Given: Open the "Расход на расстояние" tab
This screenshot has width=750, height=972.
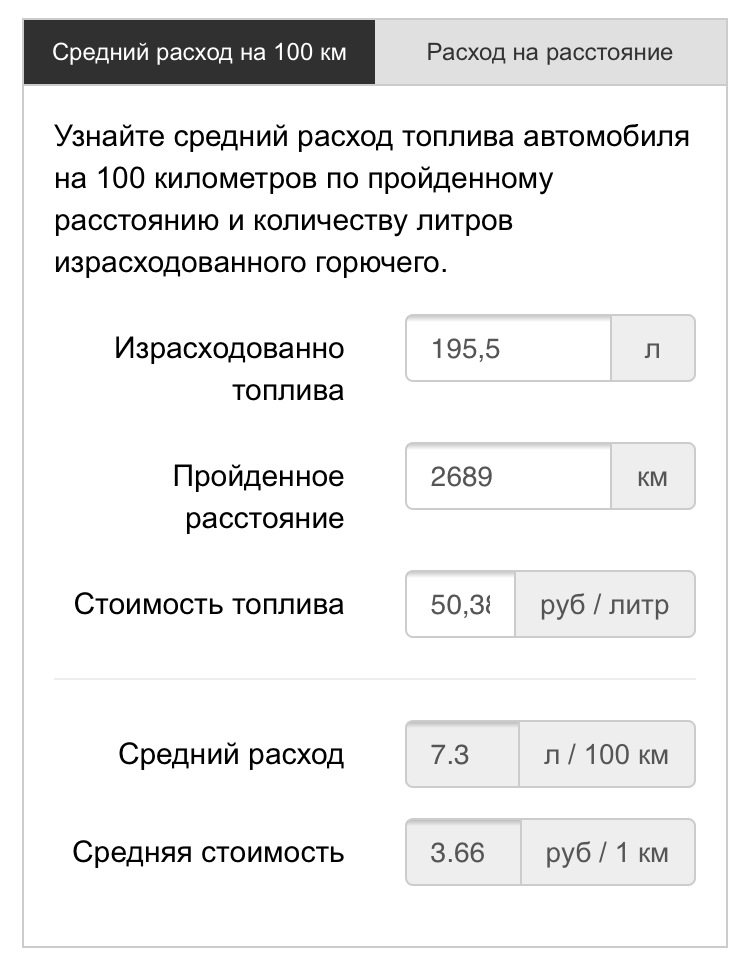Looking at the screenshot, I should tap(549, 52).
